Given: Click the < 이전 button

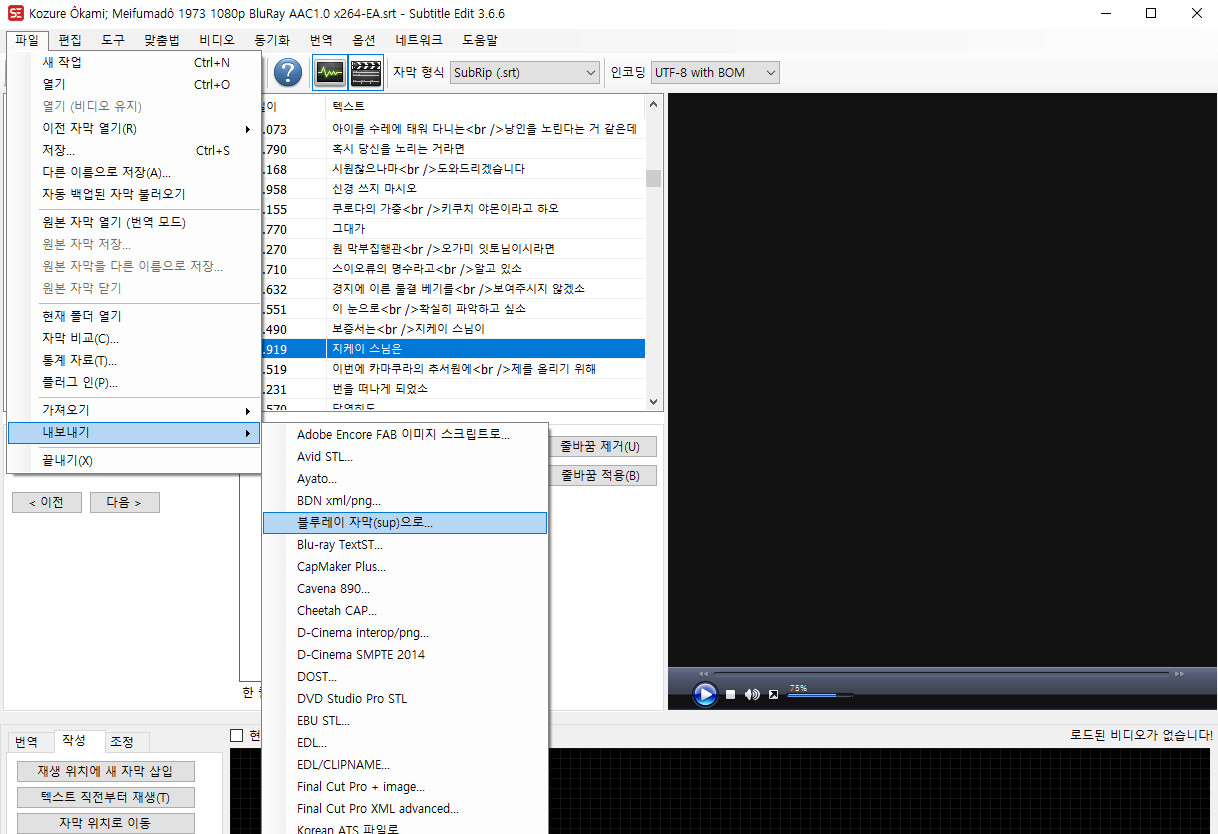Looking at the screenshot, I should point(47,502).
